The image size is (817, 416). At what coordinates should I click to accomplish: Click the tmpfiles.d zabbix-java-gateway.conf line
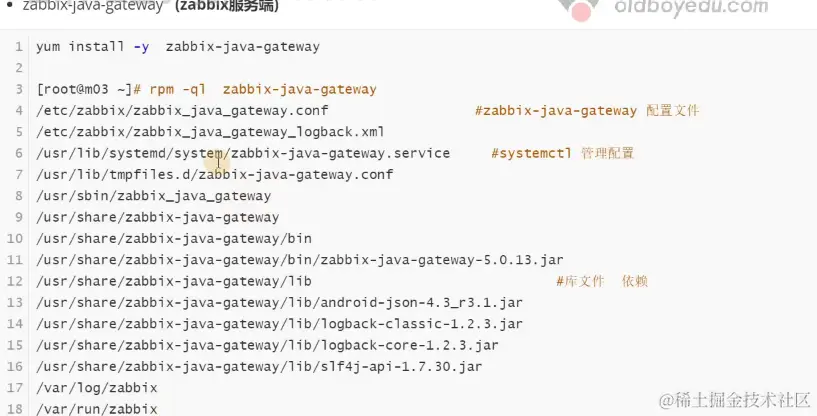215,175
